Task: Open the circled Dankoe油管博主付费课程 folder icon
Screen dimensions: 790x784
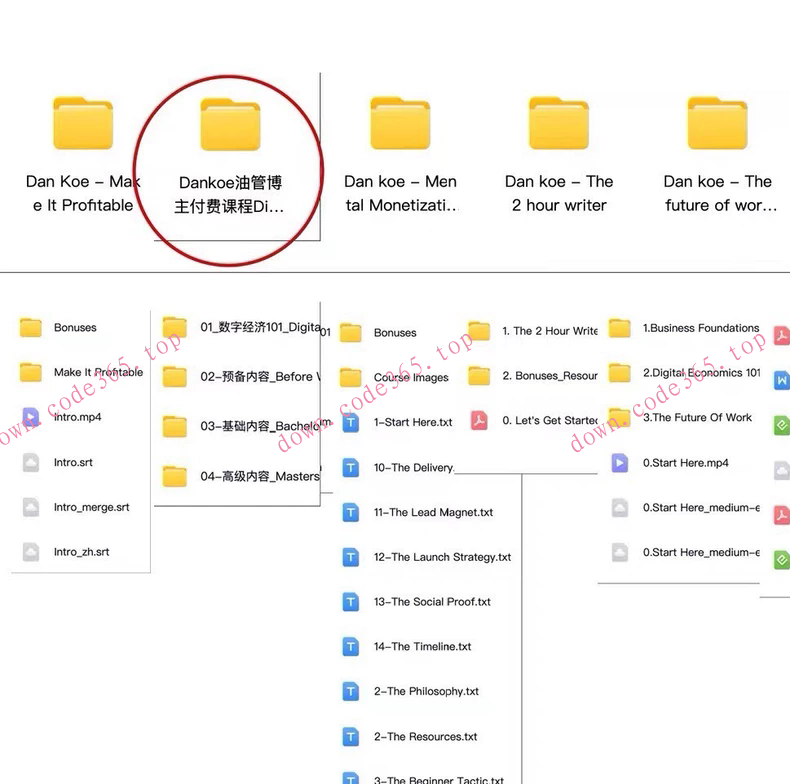Action: tap(230, 124)
